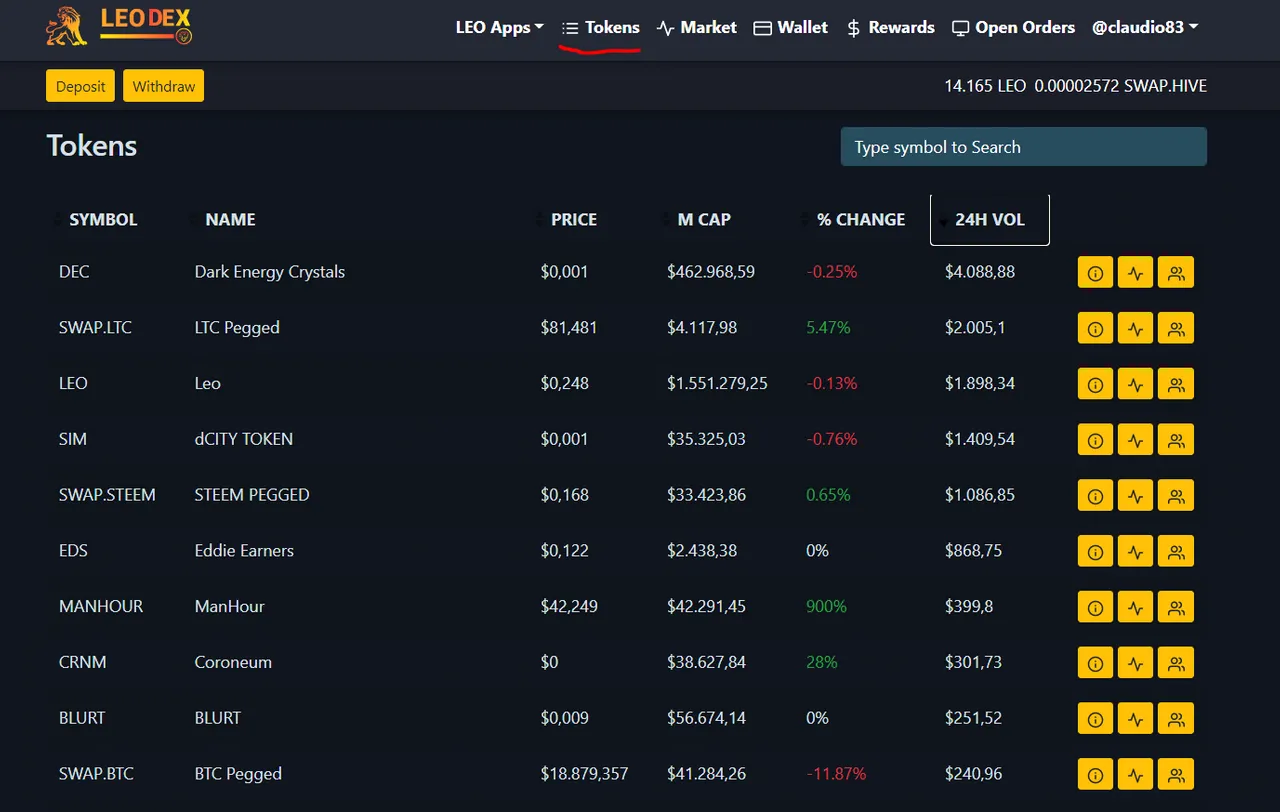This screenshot has height=812, width=1280.
Task: Open market chart icon in SWAP.LTC row
Action: [x=1135, y=328]
